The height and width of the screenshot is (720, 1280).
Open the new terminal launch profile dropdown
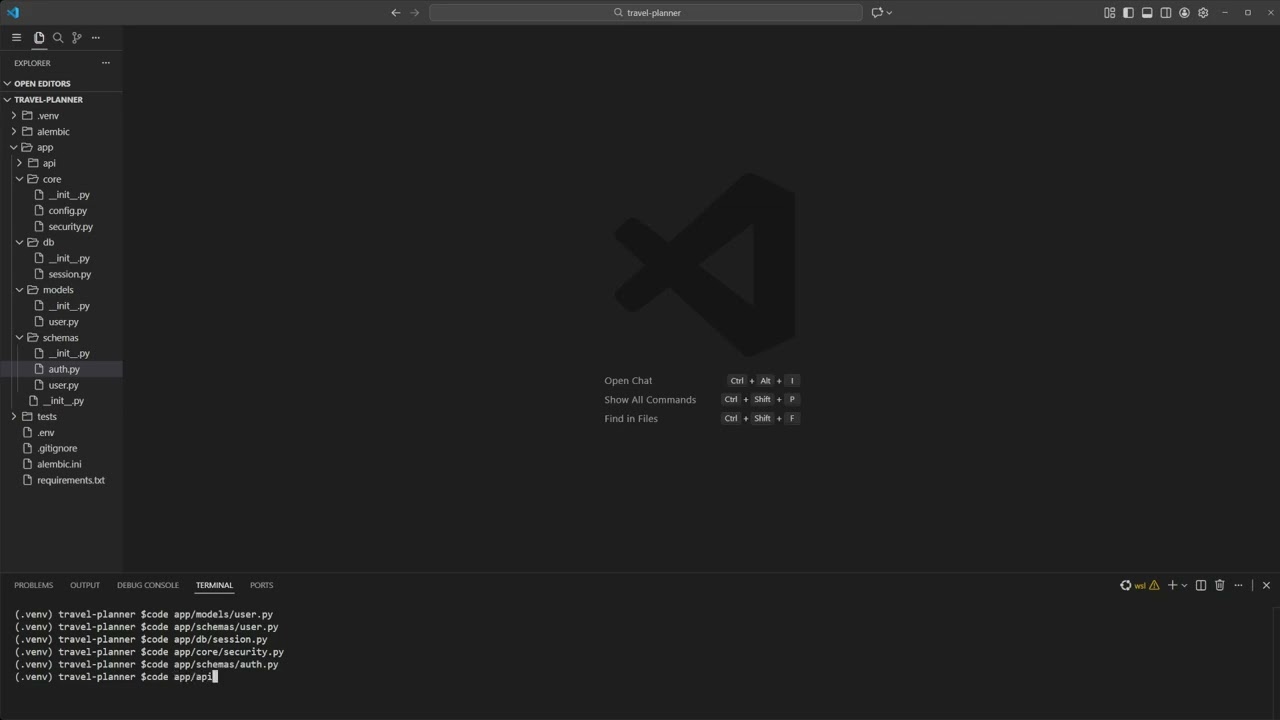[1185, 585]
